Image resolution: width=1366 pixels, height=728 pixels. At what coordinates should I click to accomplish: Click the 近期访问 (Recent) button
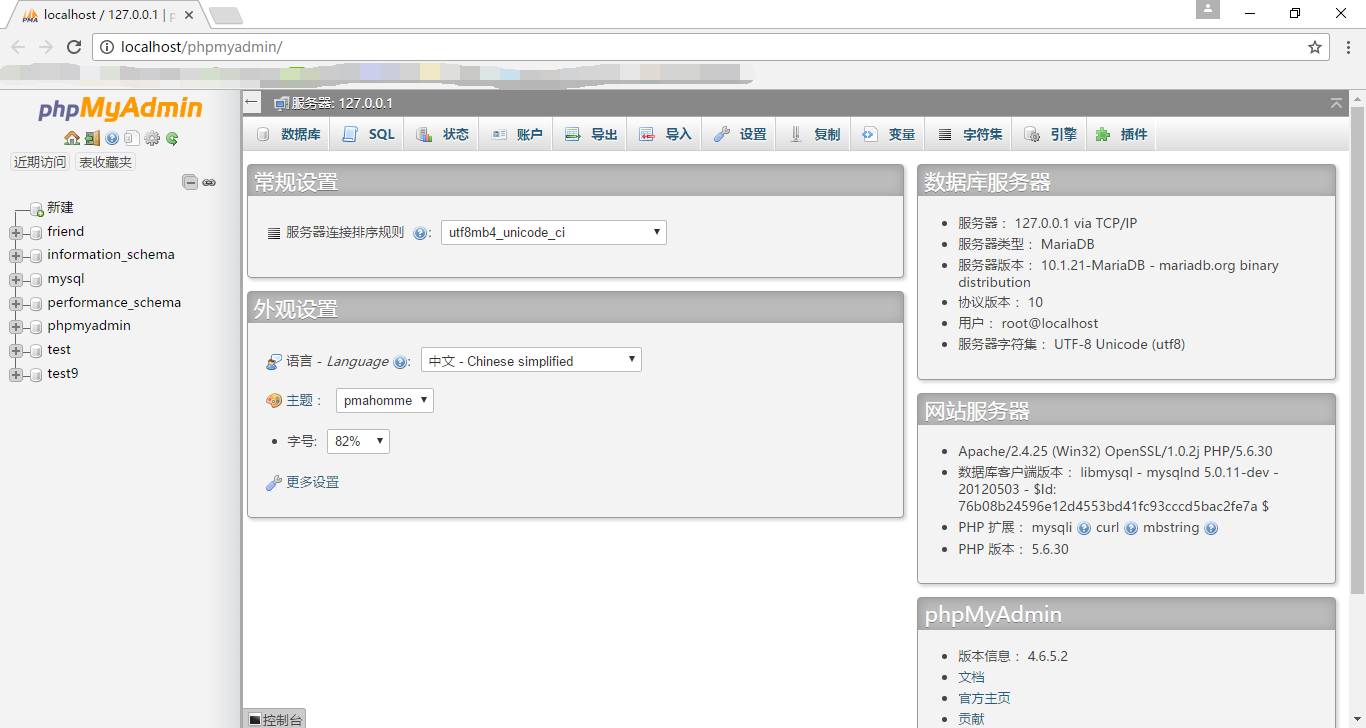click(x=40, y=162)
